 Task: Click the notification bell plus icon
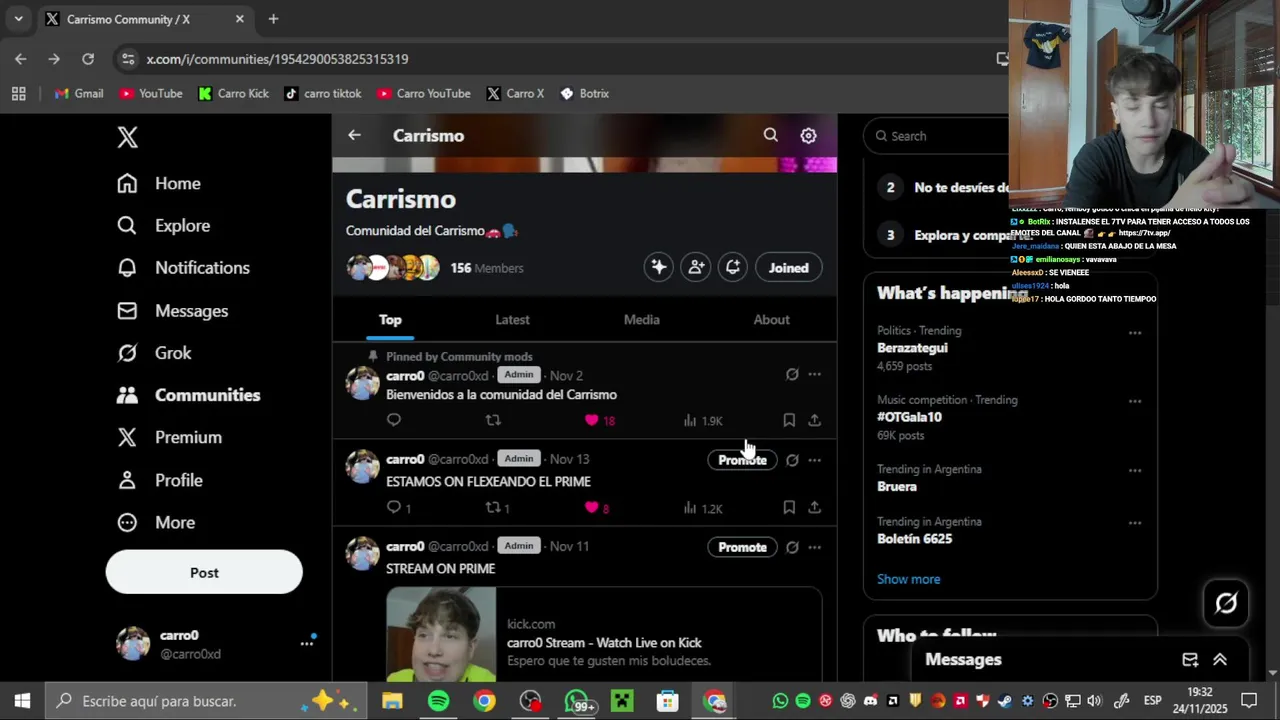coord(733,267)
